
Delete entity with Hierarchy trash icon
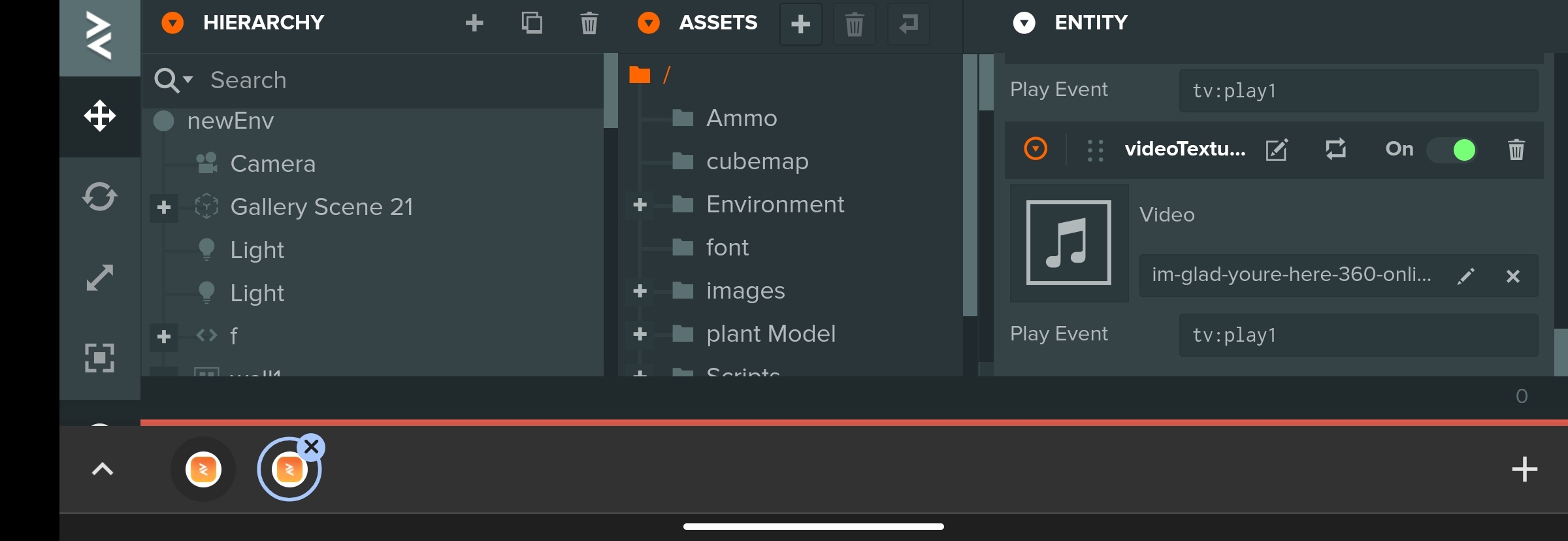click(x=589, y=24)
